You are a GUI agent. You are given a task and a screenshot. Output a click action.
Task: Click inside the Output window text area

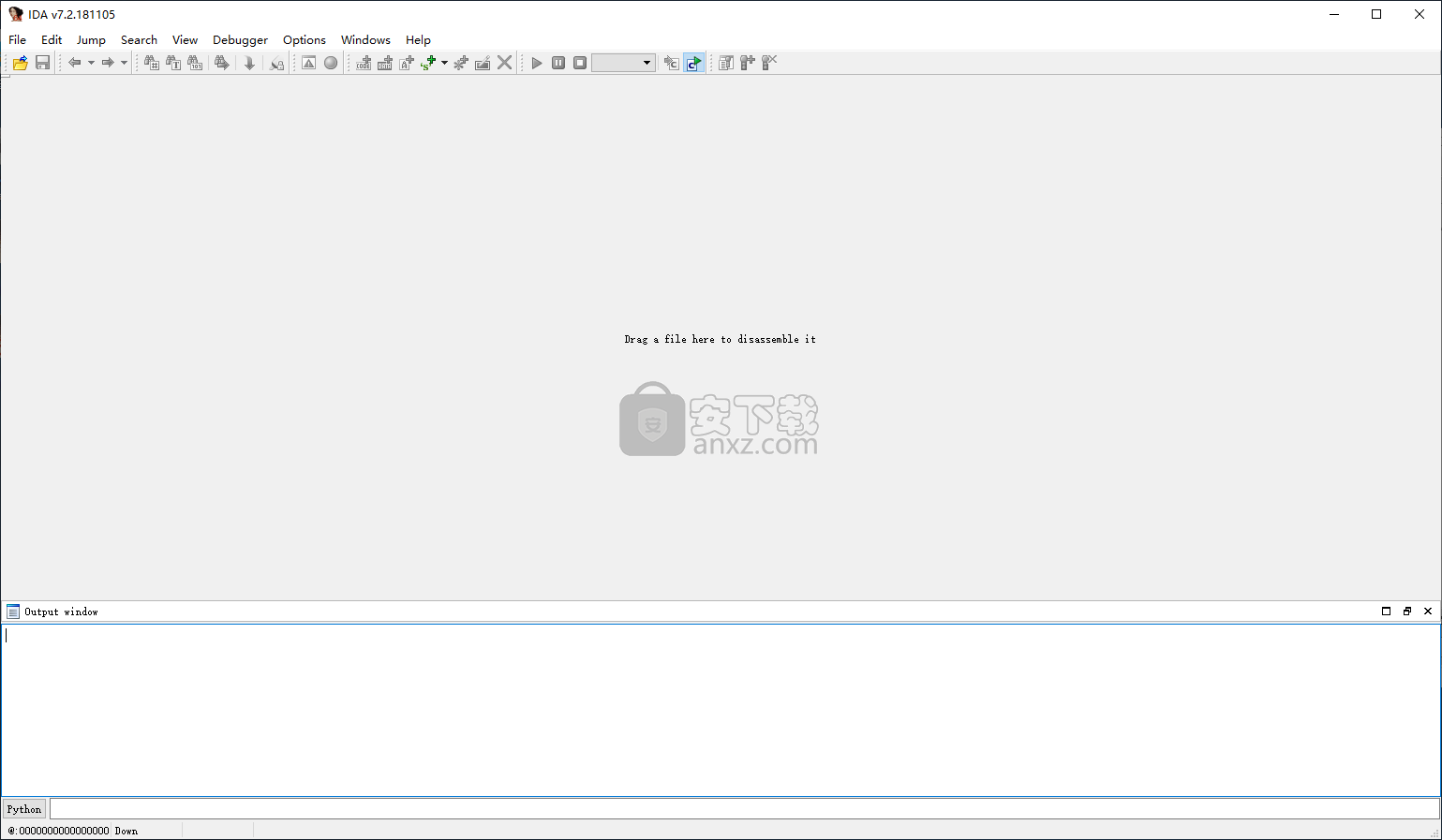721,709
